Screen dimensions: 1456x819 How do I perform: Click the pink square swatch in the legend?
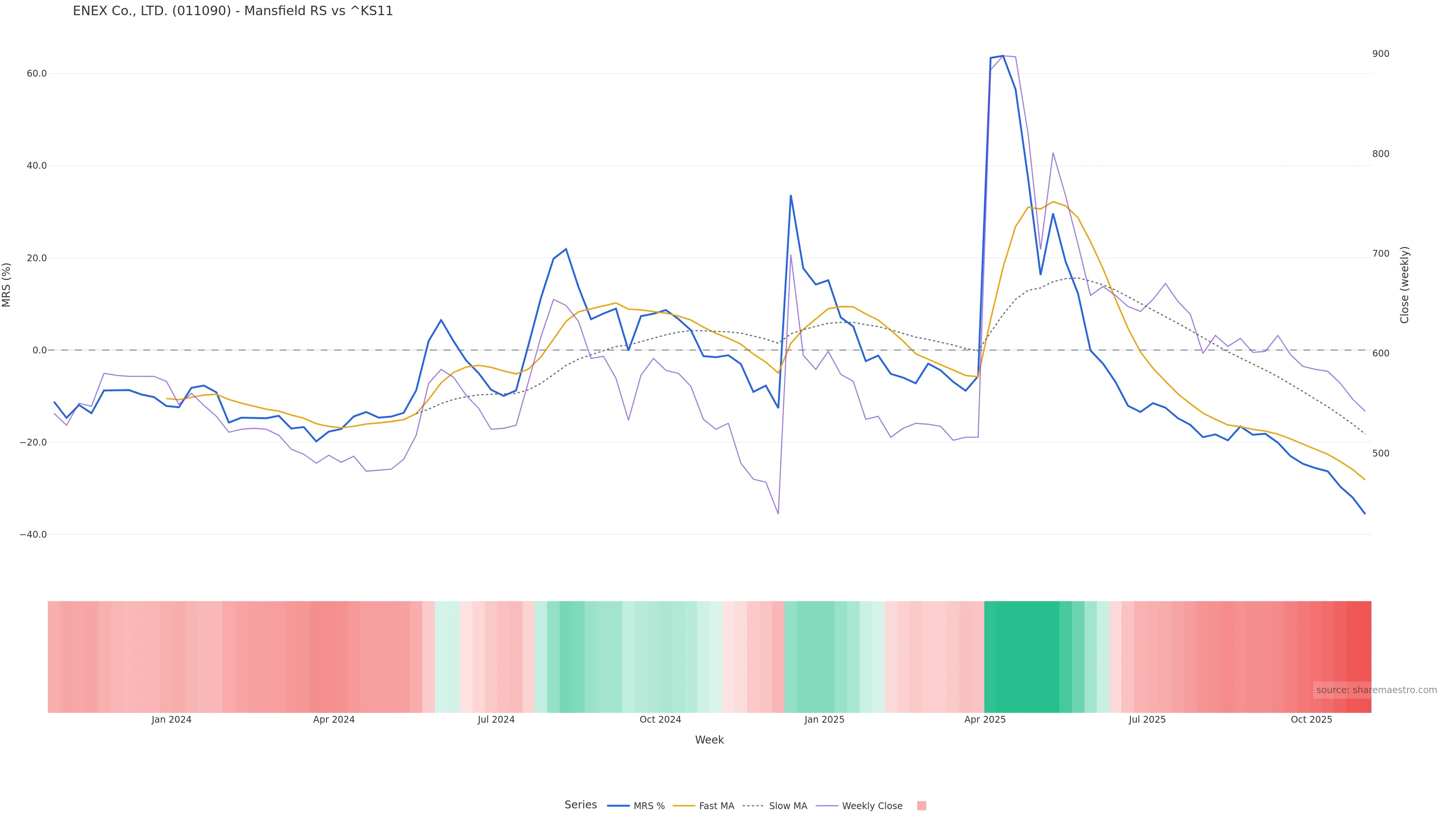point(921,806)
